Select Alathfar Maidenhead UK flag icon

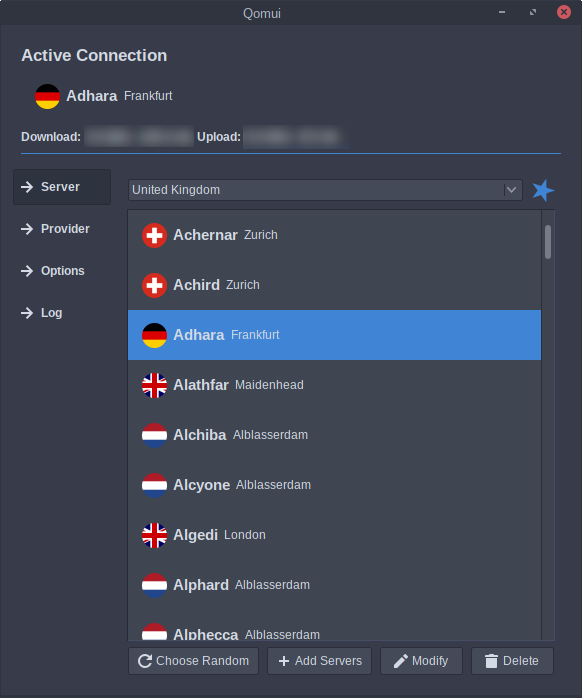155,385
